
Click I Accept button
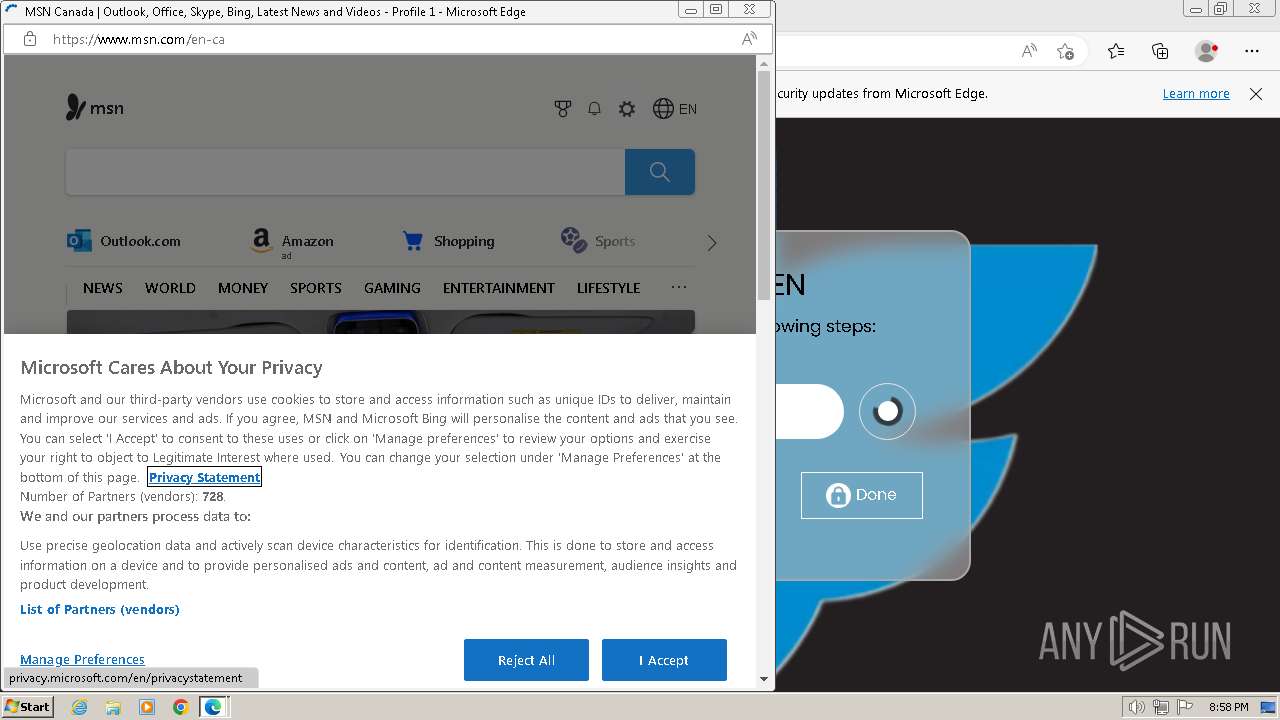pyautogui.click(x=664, y=660)
